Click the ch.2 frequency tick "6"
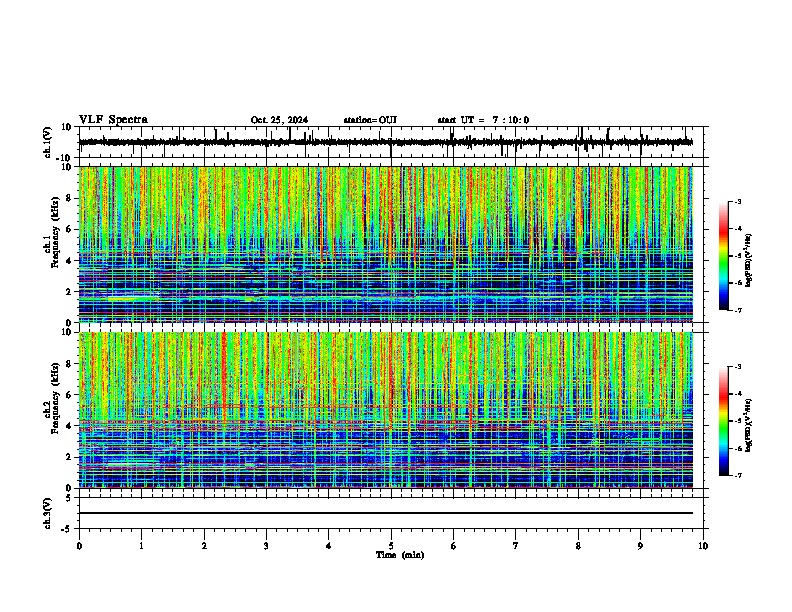This screenshot has height=612, width=792. click(x=69, y=395)
